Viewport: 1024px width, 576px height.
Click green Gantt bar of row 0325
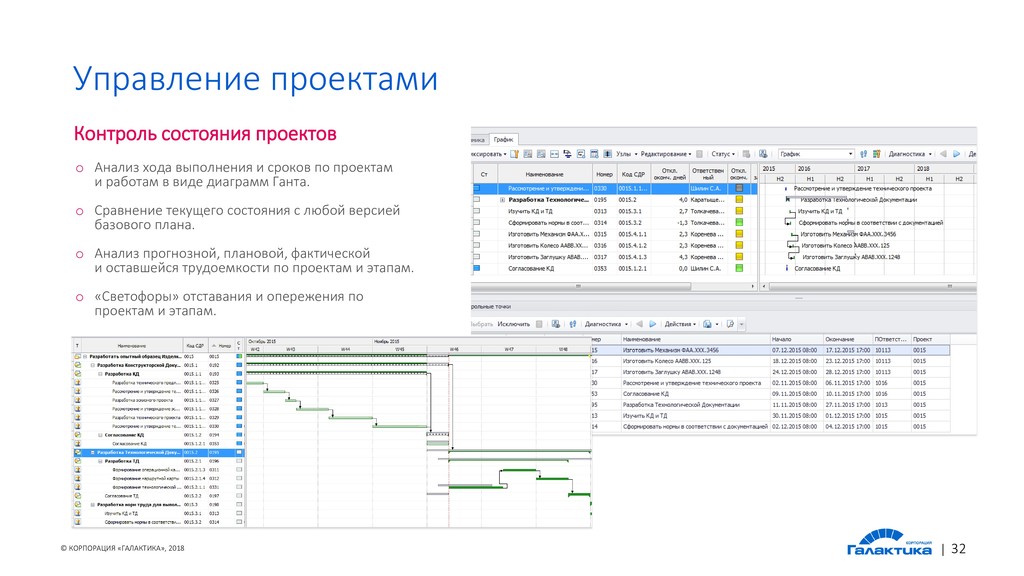(256, 383)
